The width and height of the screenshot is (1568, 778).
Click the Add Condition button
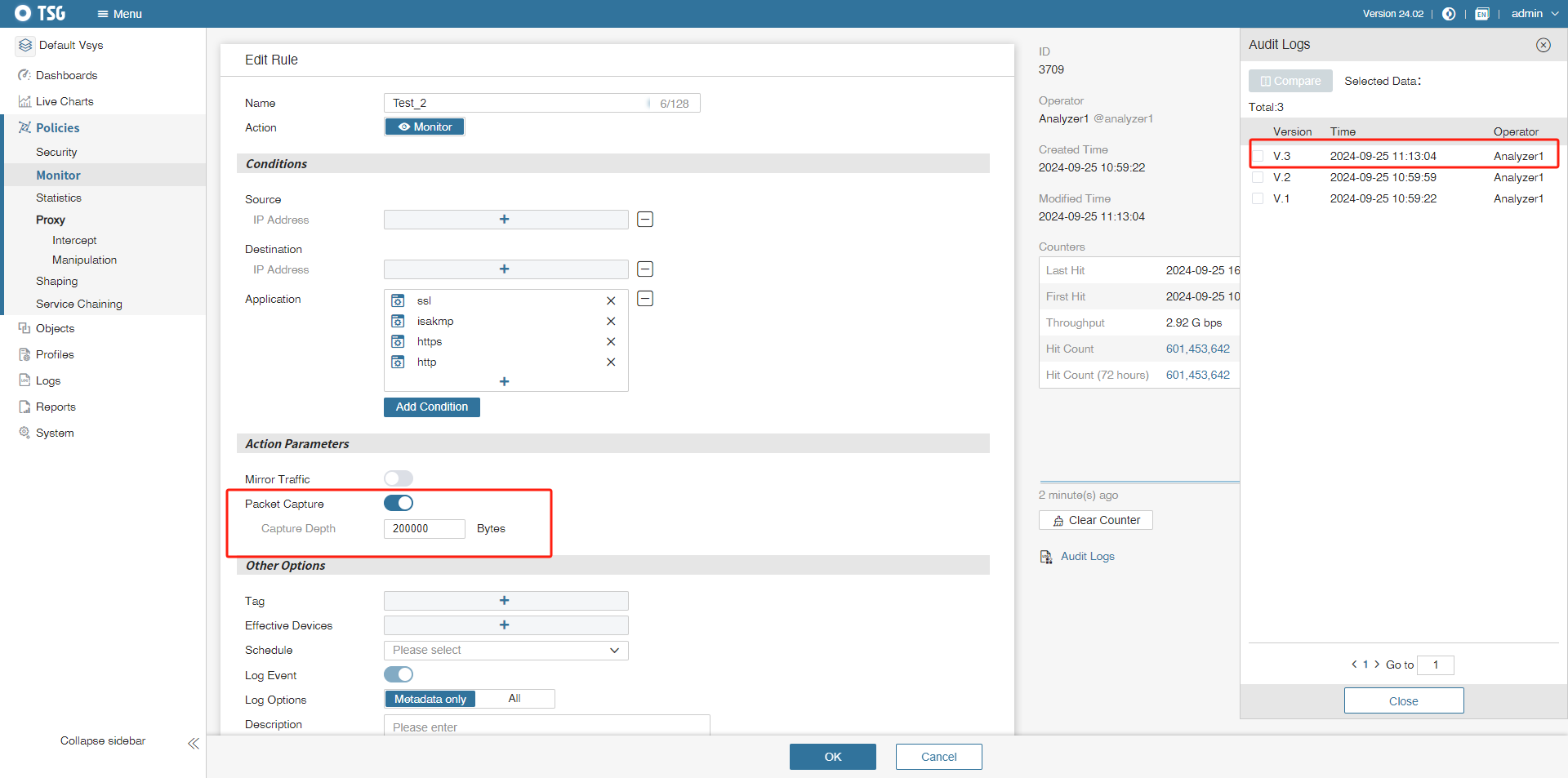tap(431, 407)
